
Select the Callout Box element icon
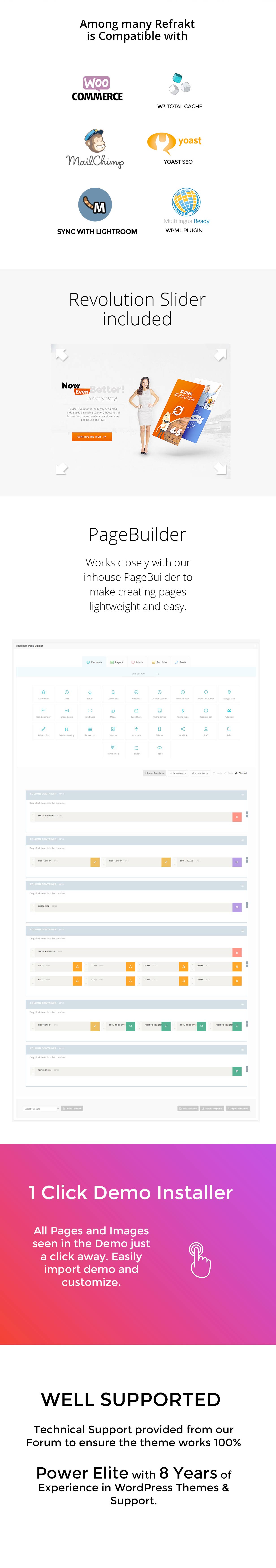click(x=113, y=692)
